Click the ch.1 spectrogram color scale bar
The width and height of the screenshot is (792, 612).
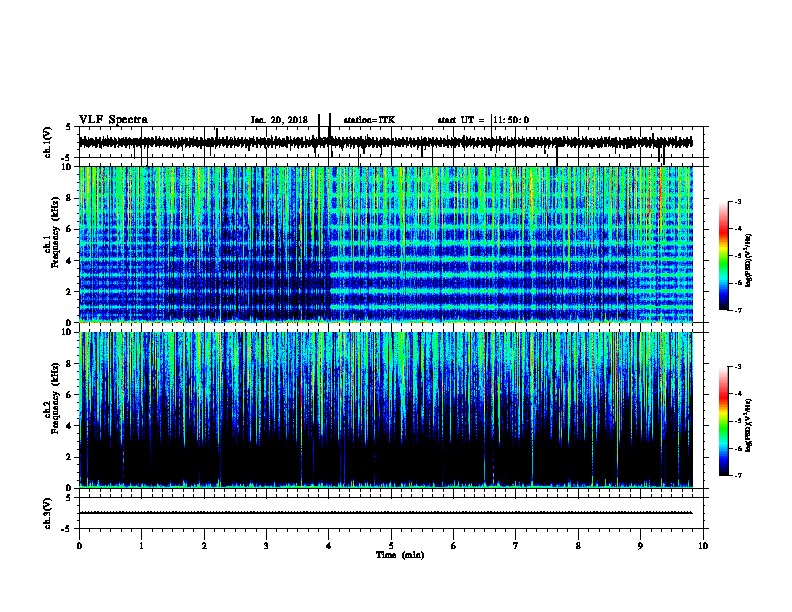724,256
